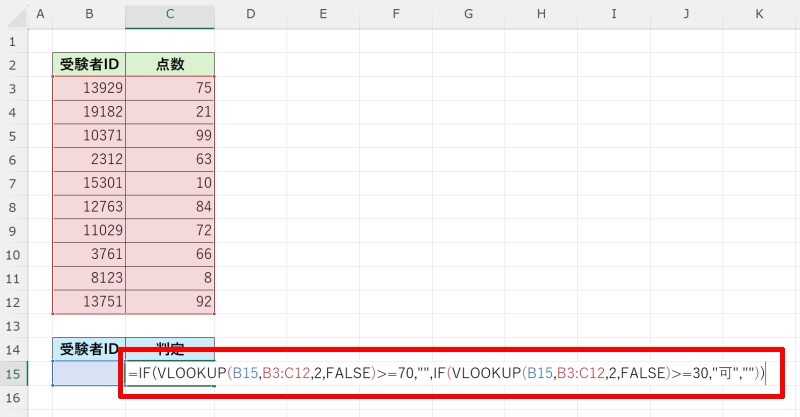This screenshot has height=417, width=800.
Task: Click the select-all corner triangle
Action: tap(15, 17)
